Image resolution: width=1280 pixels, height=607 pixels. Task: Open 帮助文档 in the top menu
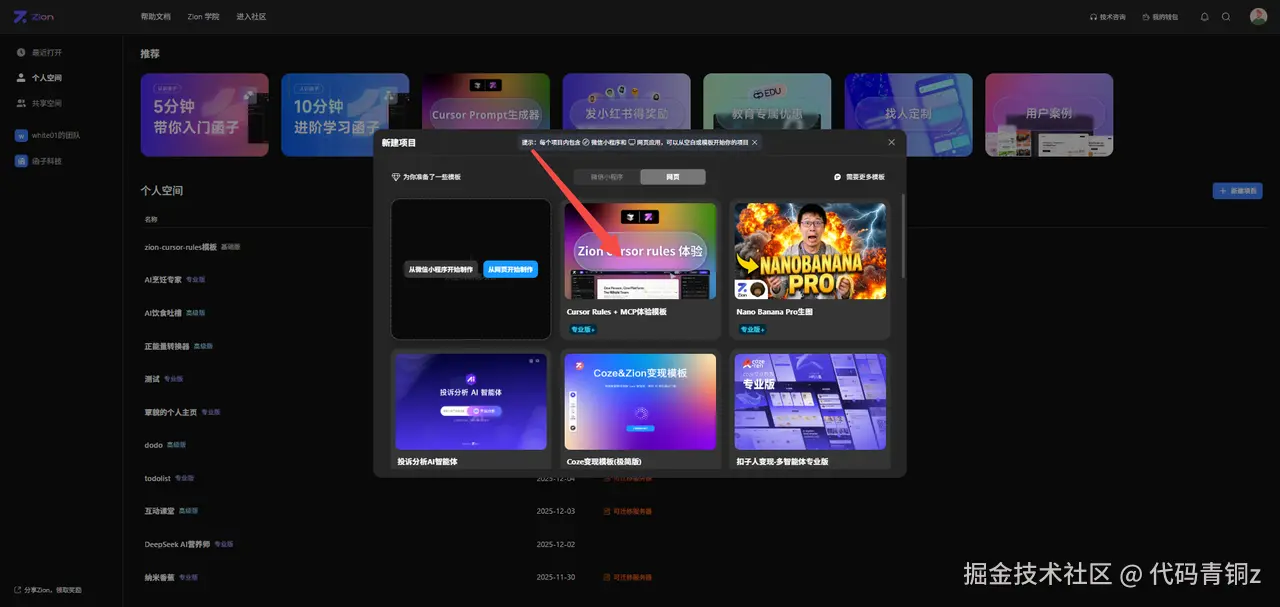pos(156,17)
